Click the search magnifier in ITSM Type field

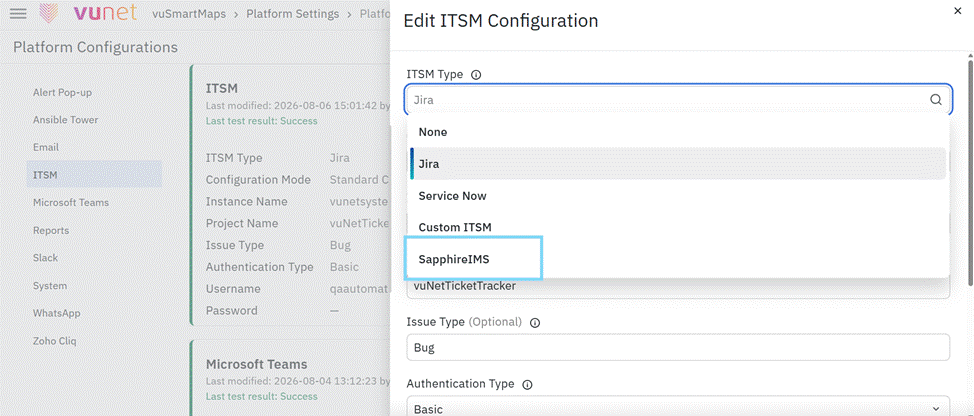(x=935, y=99)
